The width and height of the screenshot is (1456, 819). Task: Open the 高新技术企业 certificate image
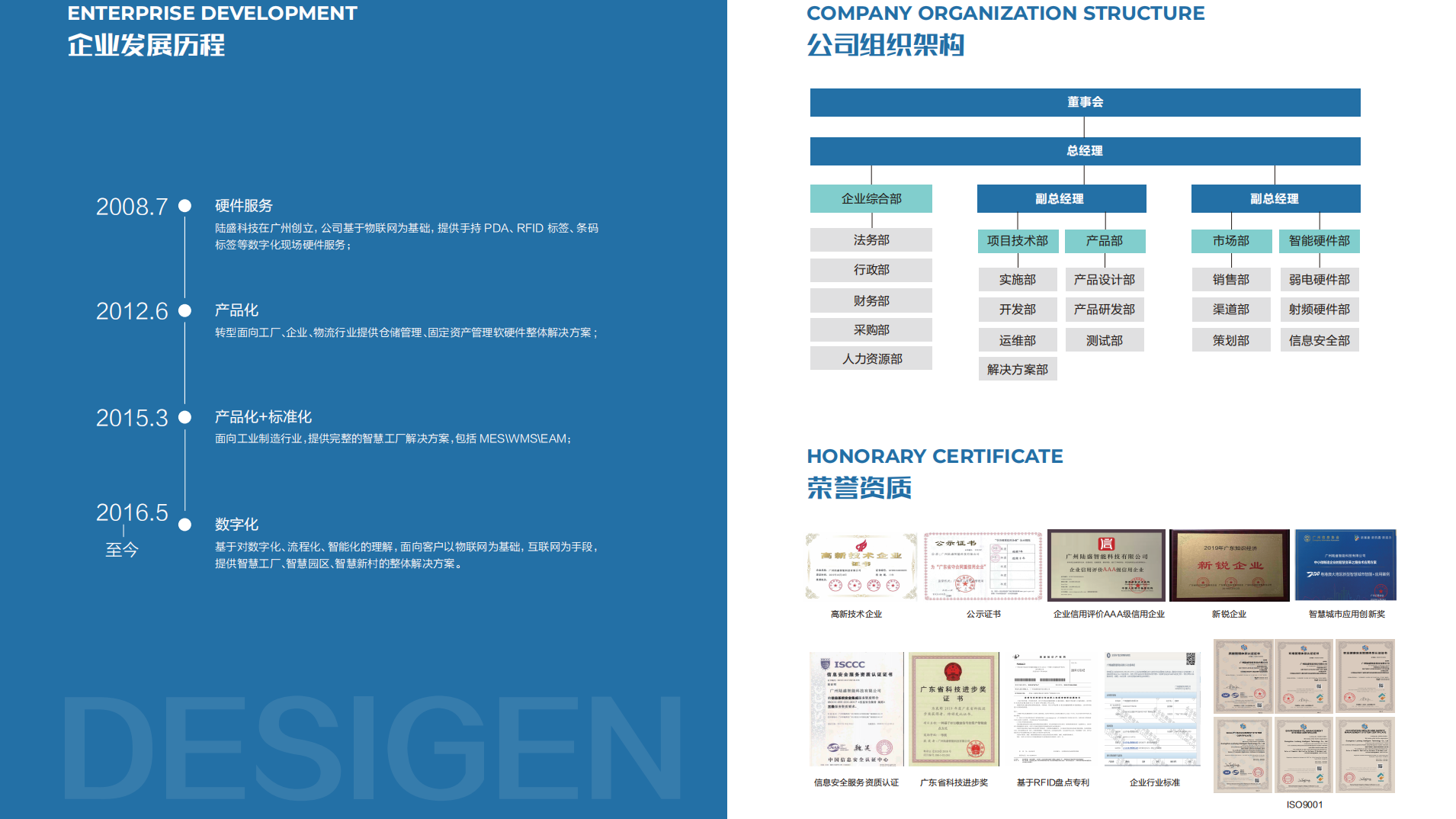click(861, 567)
